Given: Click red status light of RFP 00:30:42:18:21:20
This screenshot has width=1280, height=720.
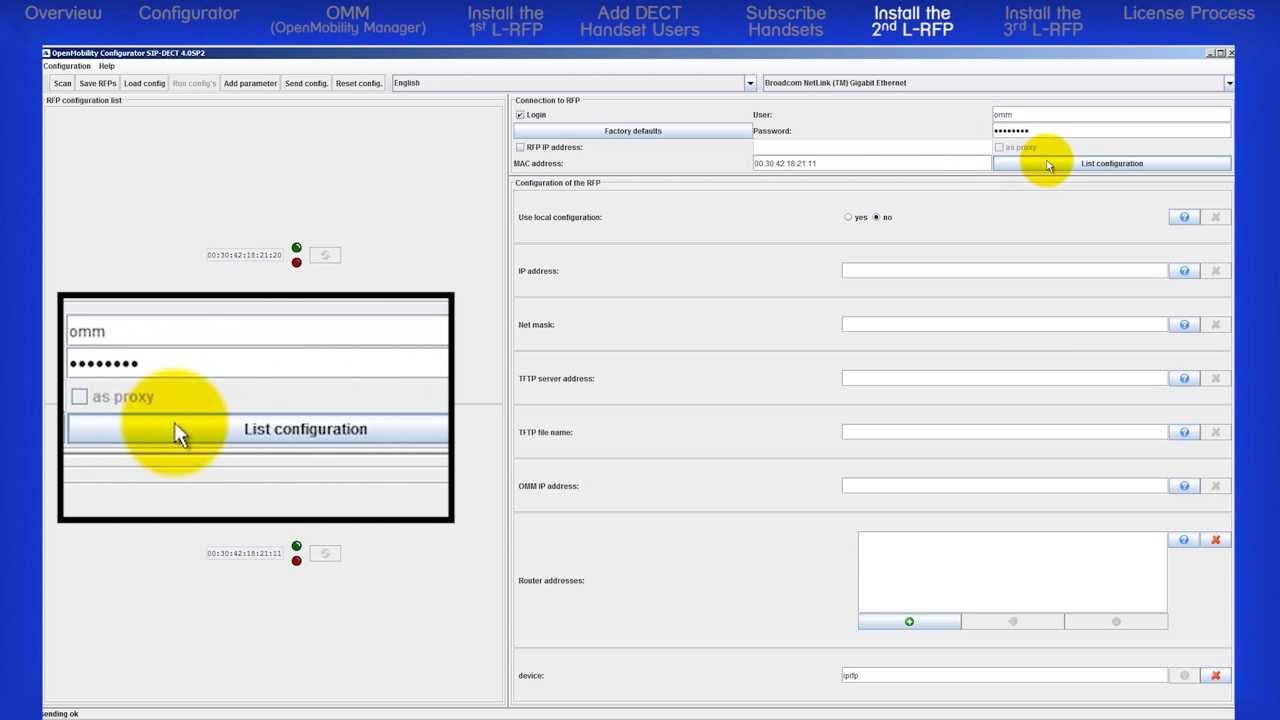Looking at the screenshot, I should point(296,262).
